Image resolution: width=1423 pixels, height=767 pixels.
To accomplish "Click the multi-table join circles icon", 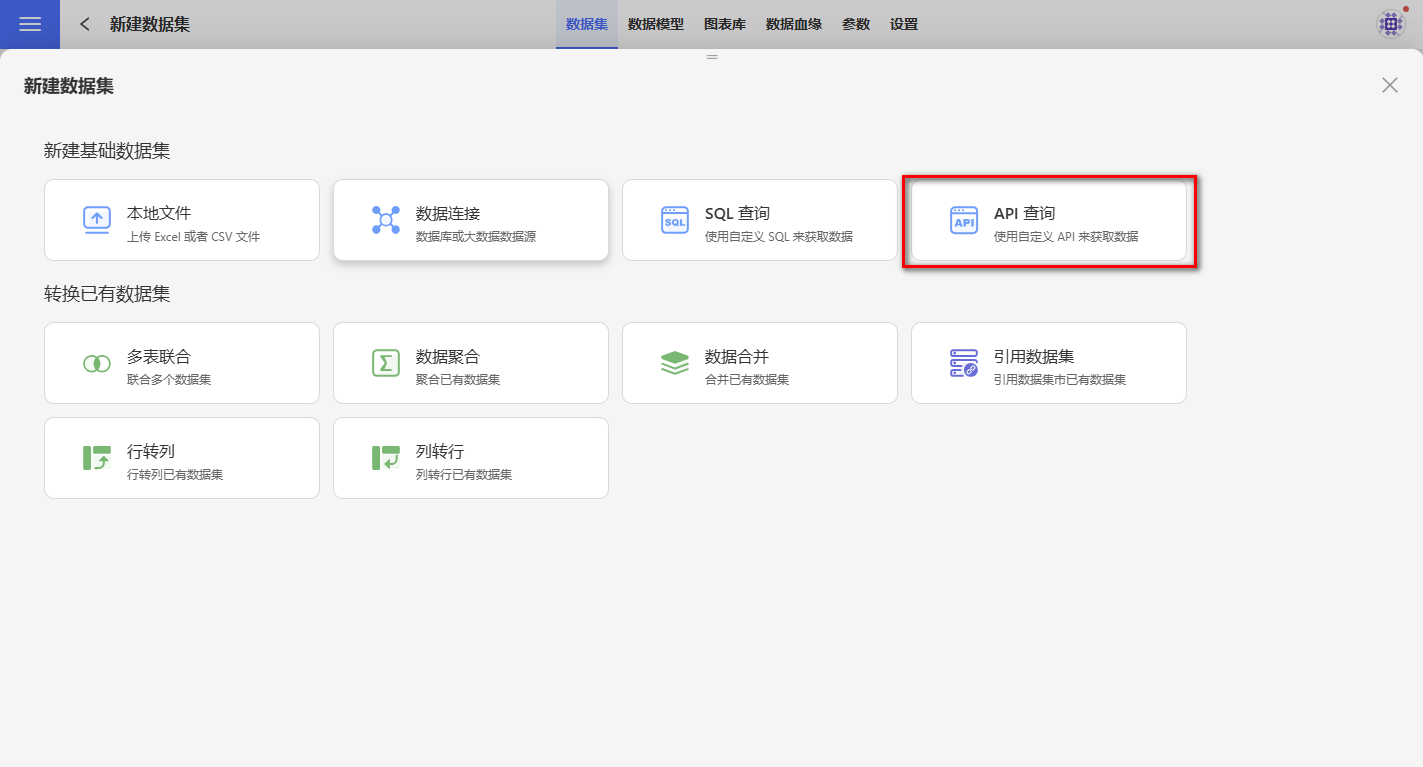I will 97,363.
